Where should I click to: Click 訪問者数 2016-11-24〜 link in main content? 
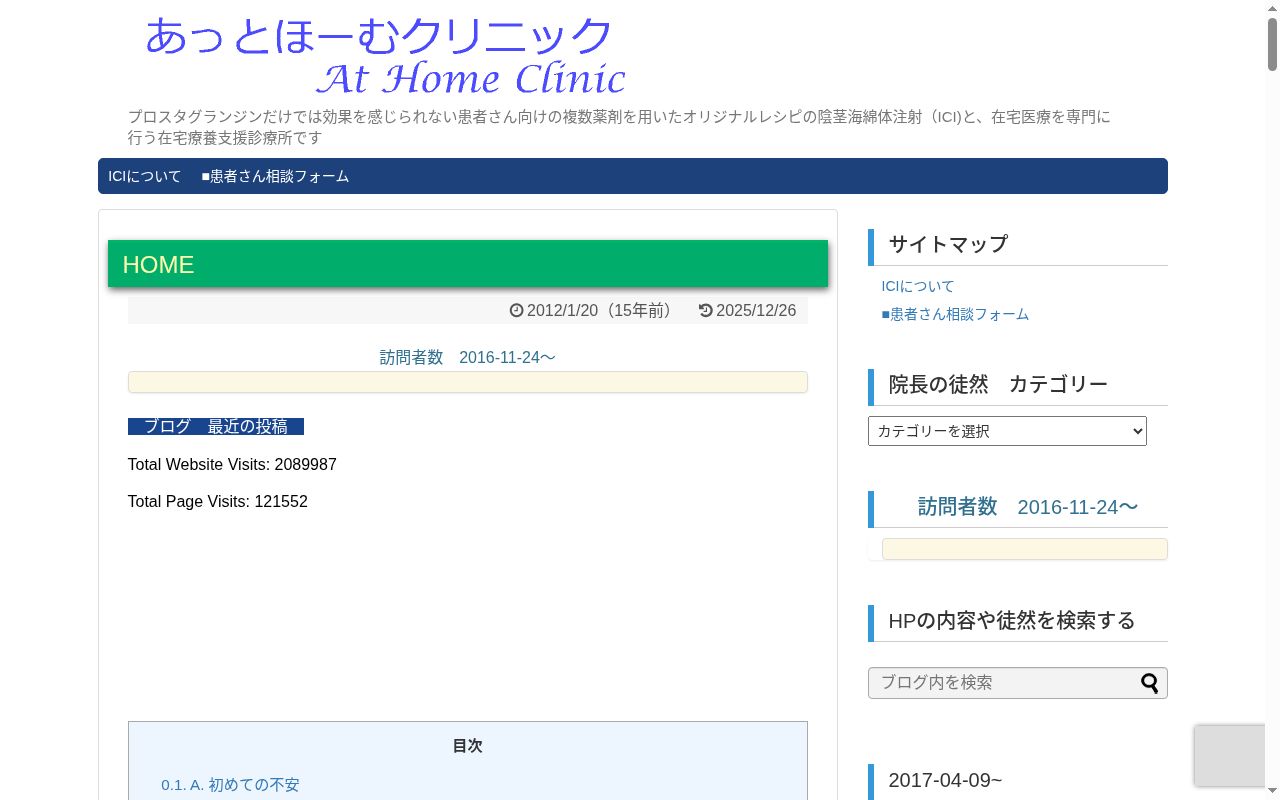pos(467,357)
